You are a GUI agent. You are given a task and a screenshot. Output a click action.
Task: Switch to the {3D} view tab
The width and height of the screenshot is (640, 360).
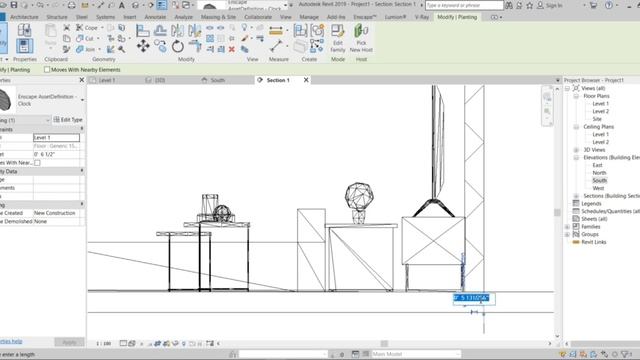tap(160, 80)
